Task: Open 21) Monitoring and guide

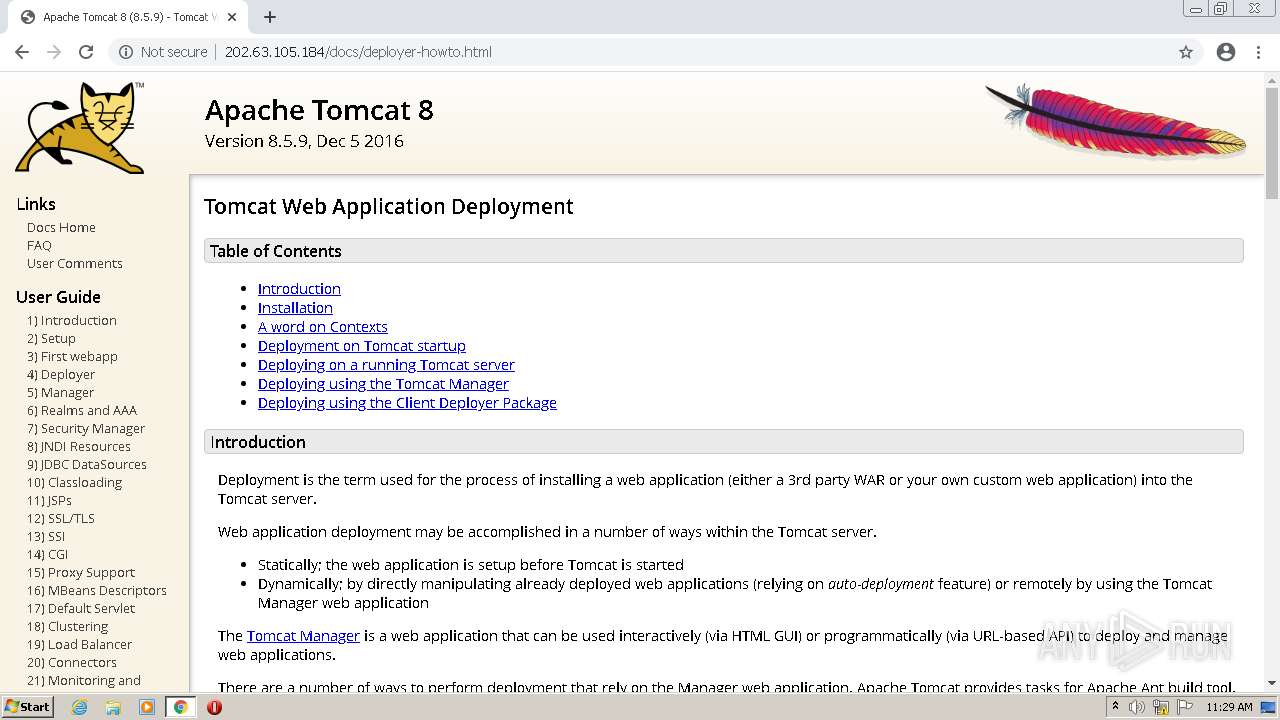Action: click(x=84, y=680)
